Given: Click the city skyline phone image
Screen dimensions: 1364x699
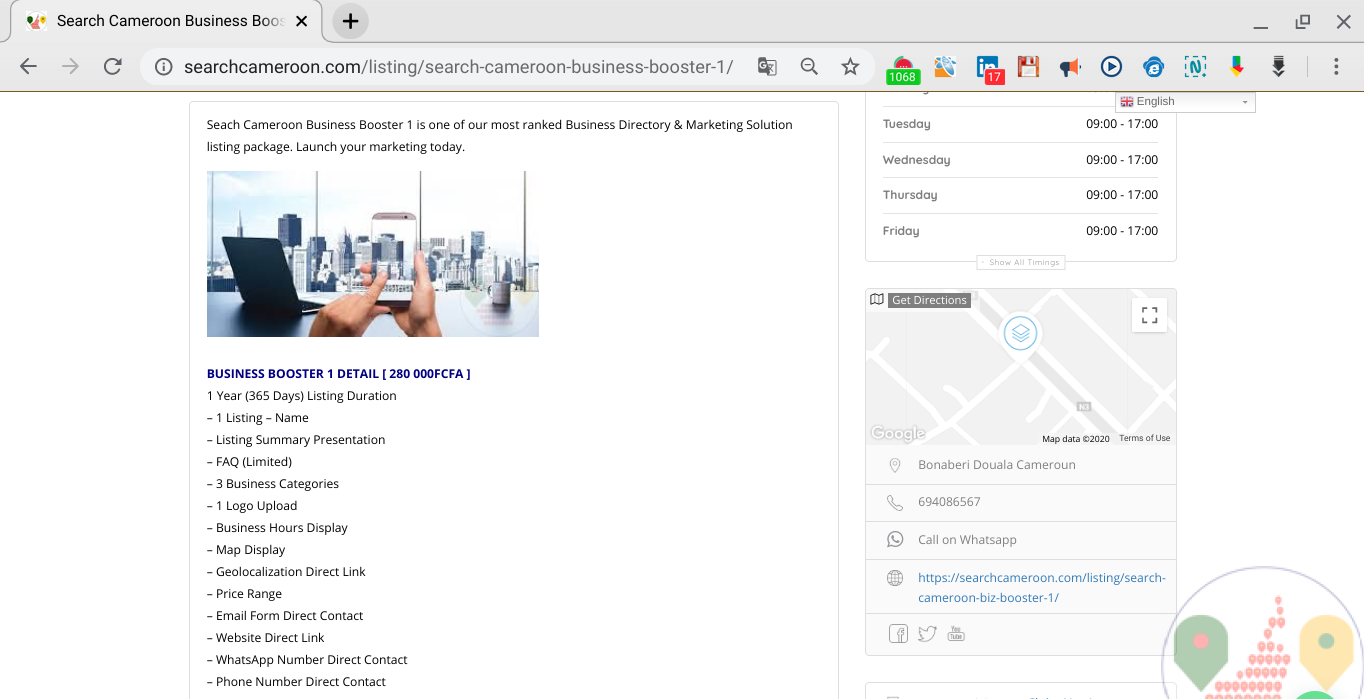Looking at the screenshot, I should 373,254.
